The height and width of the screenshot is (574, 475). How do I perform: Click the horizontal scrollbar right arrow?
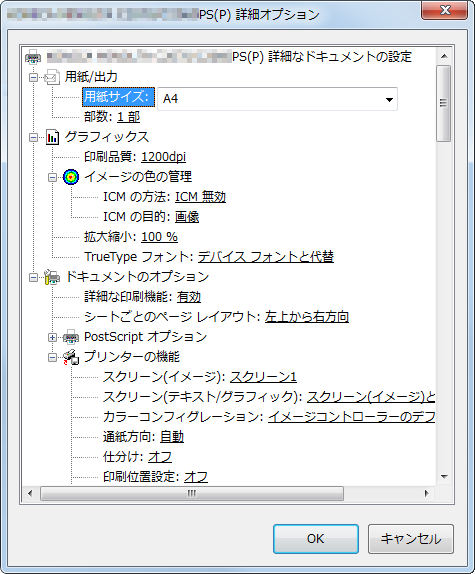[426, 493]
